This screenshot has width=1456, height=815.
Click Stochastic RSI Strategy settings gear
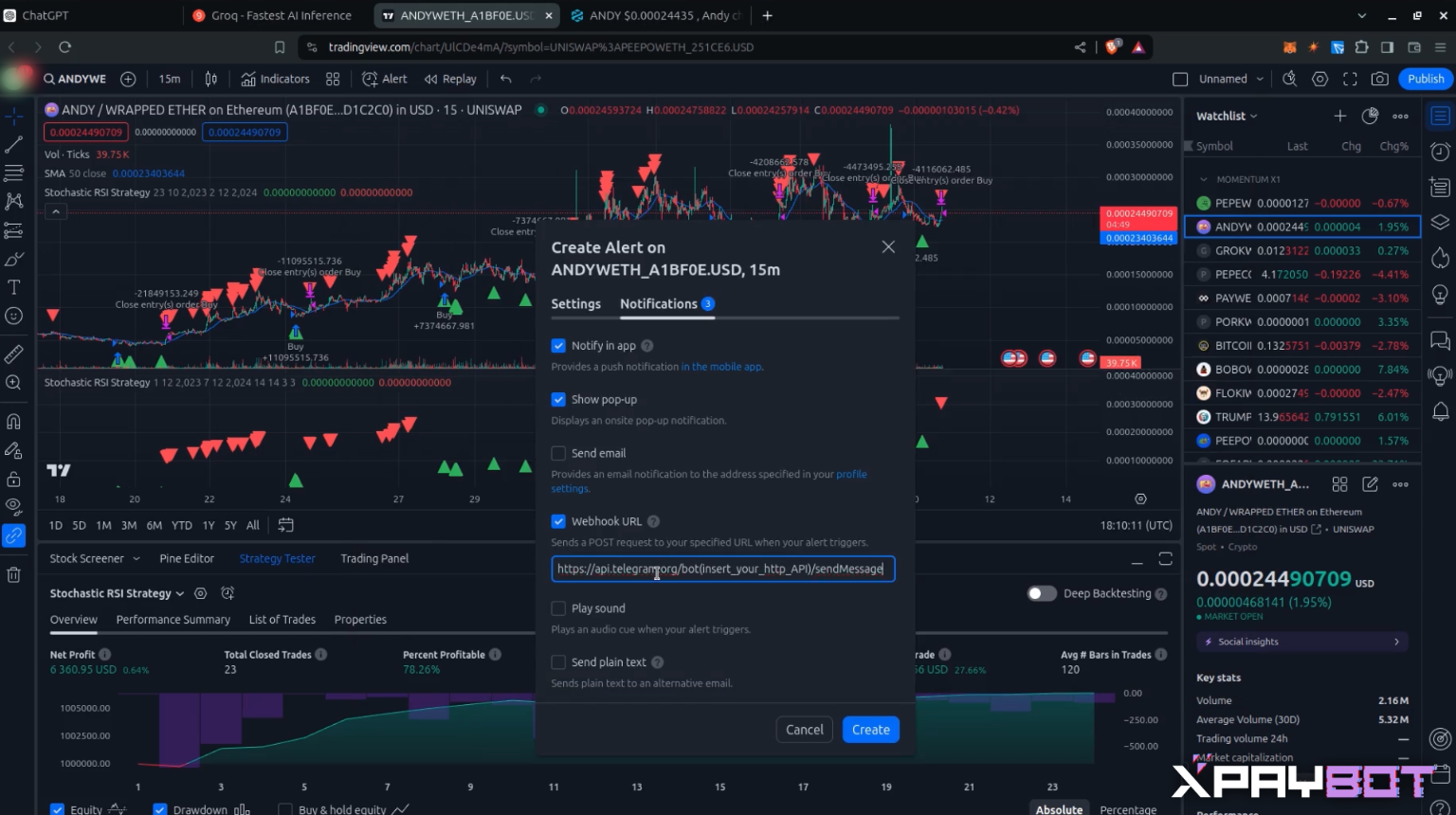click(200, 593)
